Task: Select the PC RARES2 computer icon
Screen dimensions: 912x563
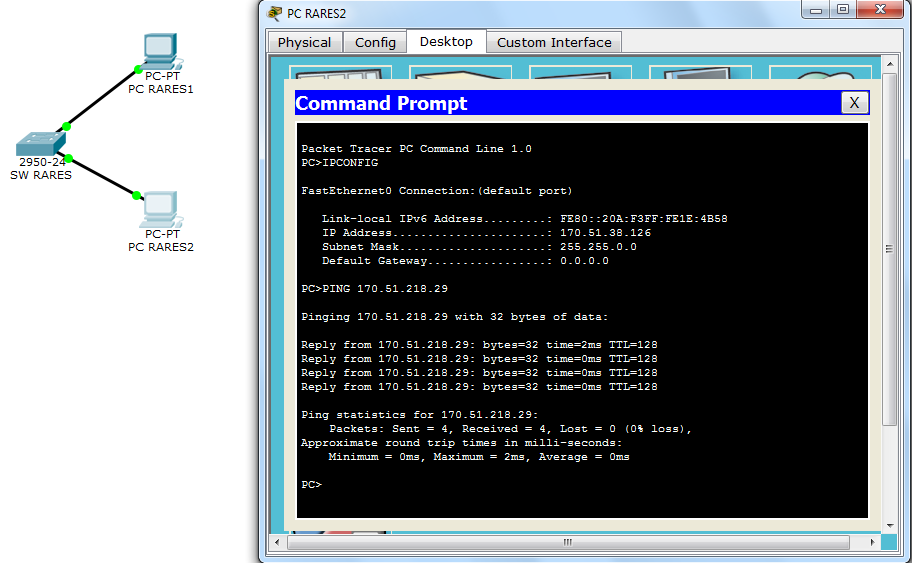Action: (161, 209)
